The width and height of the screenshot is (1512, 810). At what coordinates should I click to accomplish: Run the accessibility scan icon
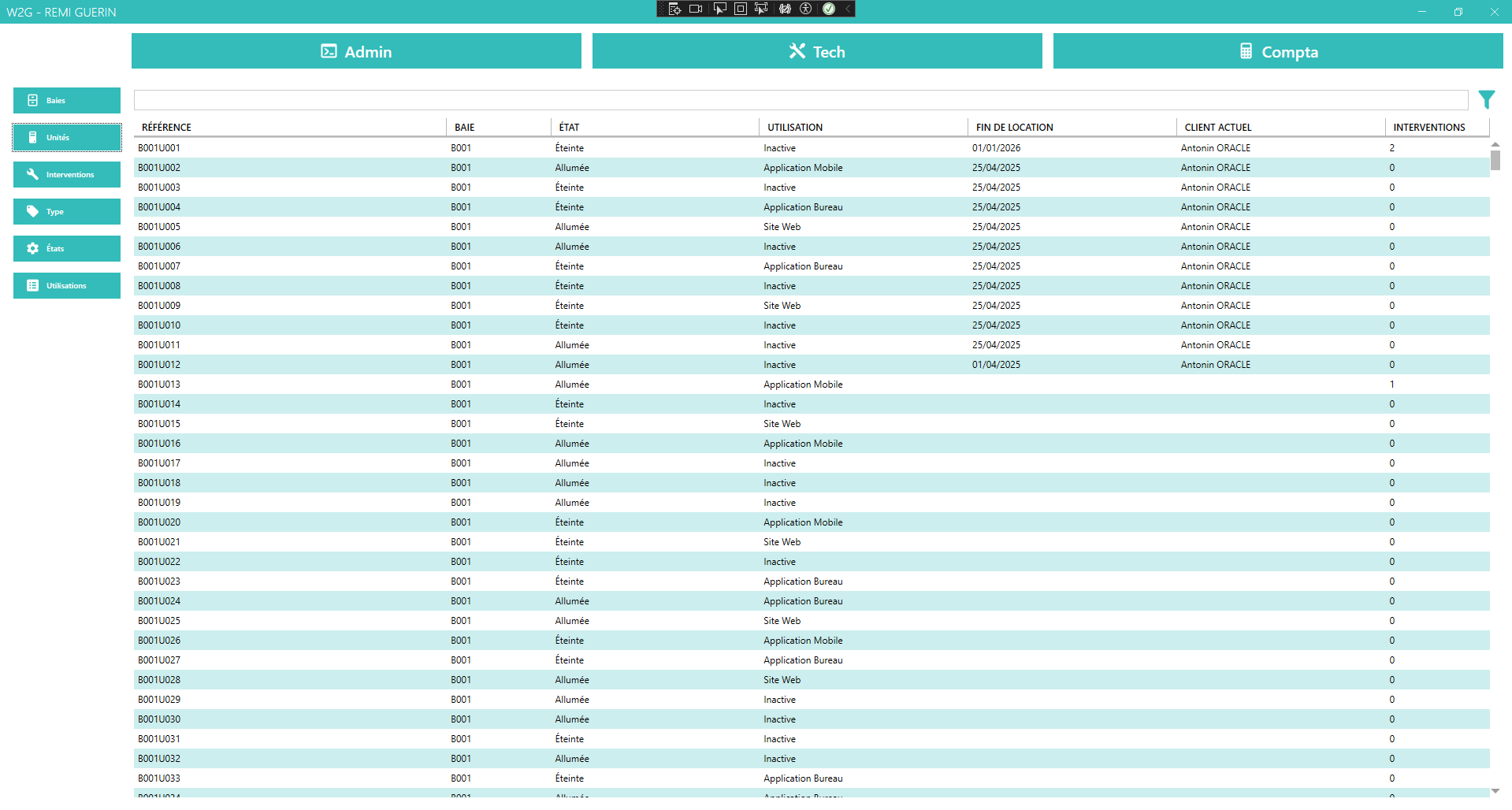[x=805, y=9]
